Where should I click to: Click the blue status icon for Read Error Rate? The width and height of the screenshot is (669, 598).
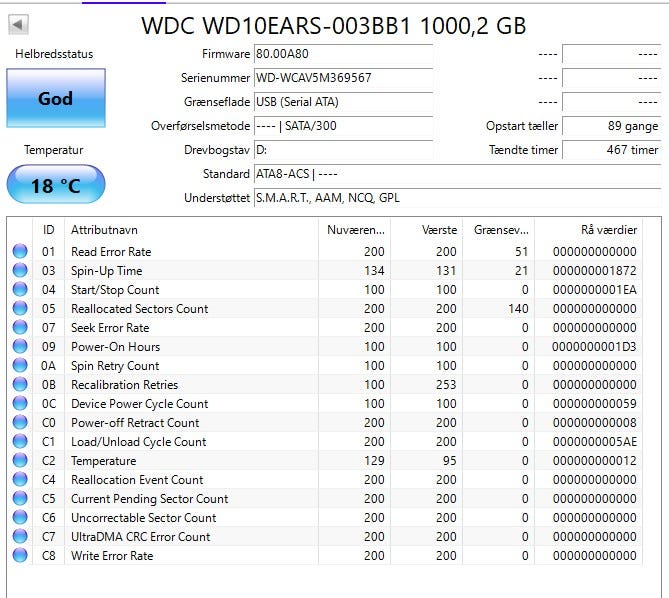point(20,251)
